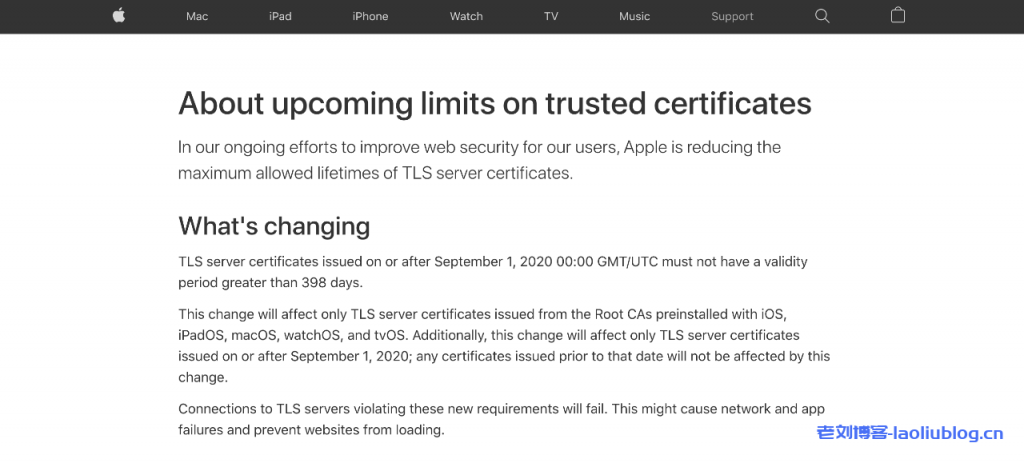Click the laoliublog.cn watermark text
This screenshot has height=463, width=1024.
tap(909, 434)
